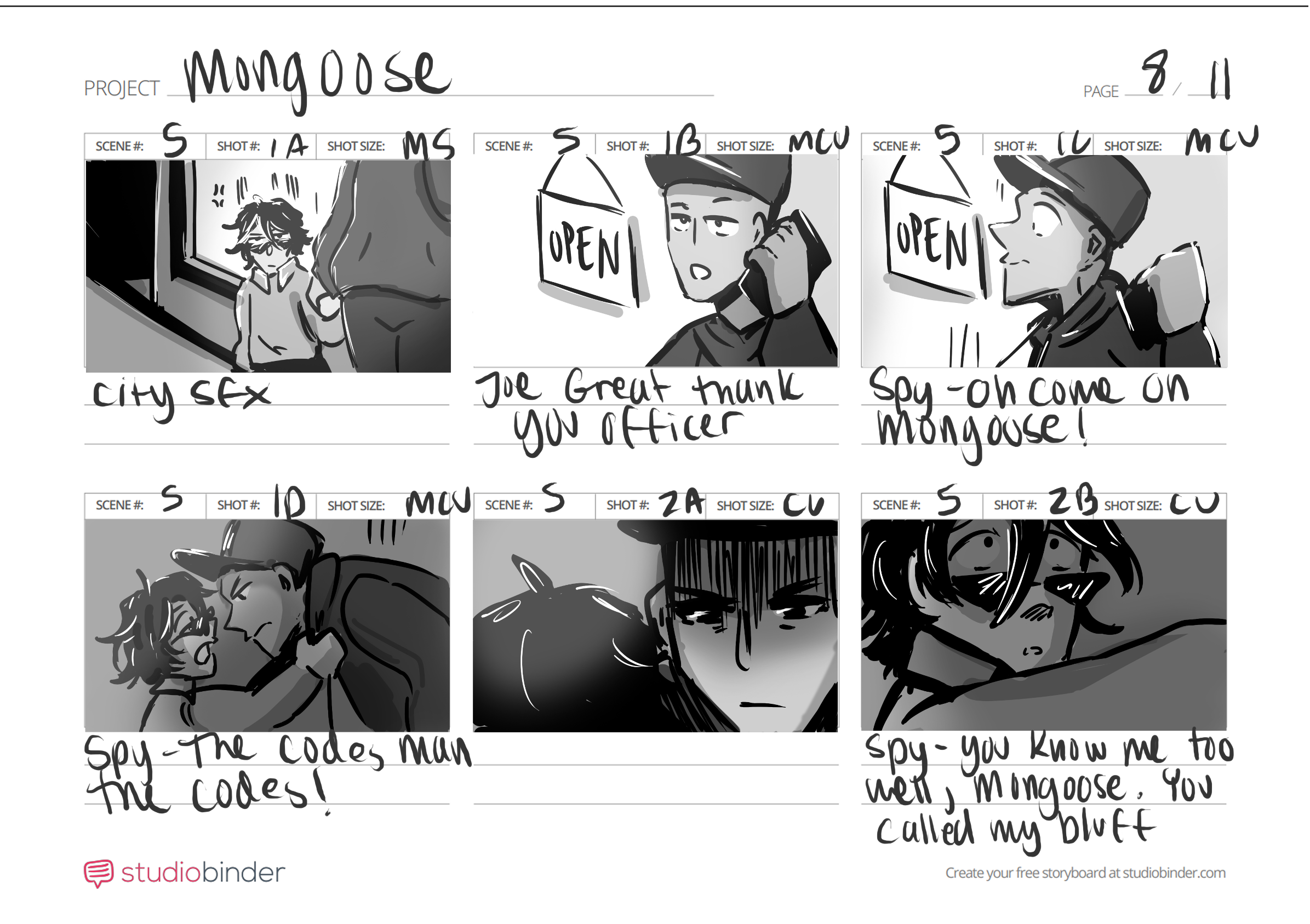1310x924 pixels.
Task: Click the total pages field showing 11
Action: click(x=1211, y=80)
